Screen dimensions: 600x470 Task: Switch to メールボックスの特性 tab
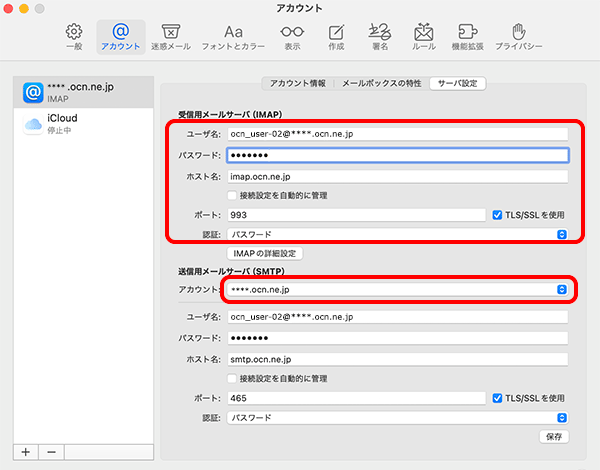[x=382, y=83]
